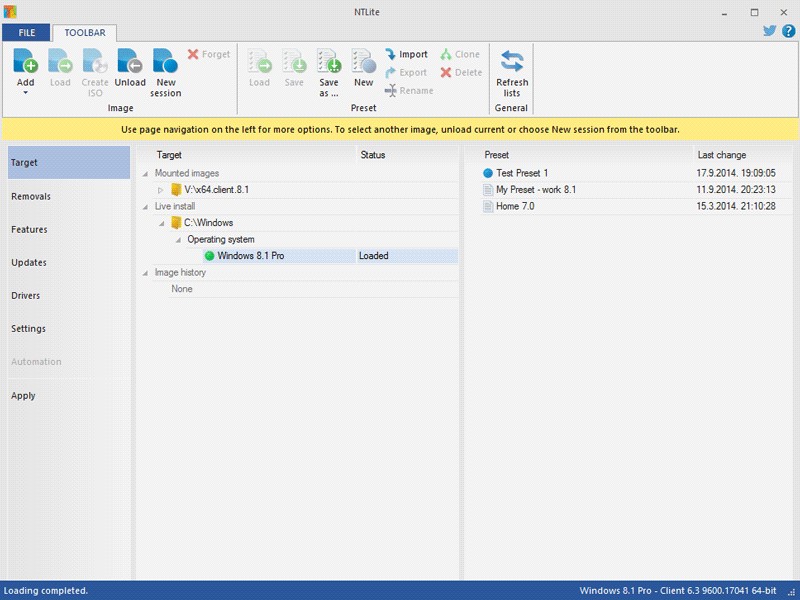The width and height of the screenshot is (800, 600).
Task: Open the Twitter bird icon
Action: tap(770, 31)
